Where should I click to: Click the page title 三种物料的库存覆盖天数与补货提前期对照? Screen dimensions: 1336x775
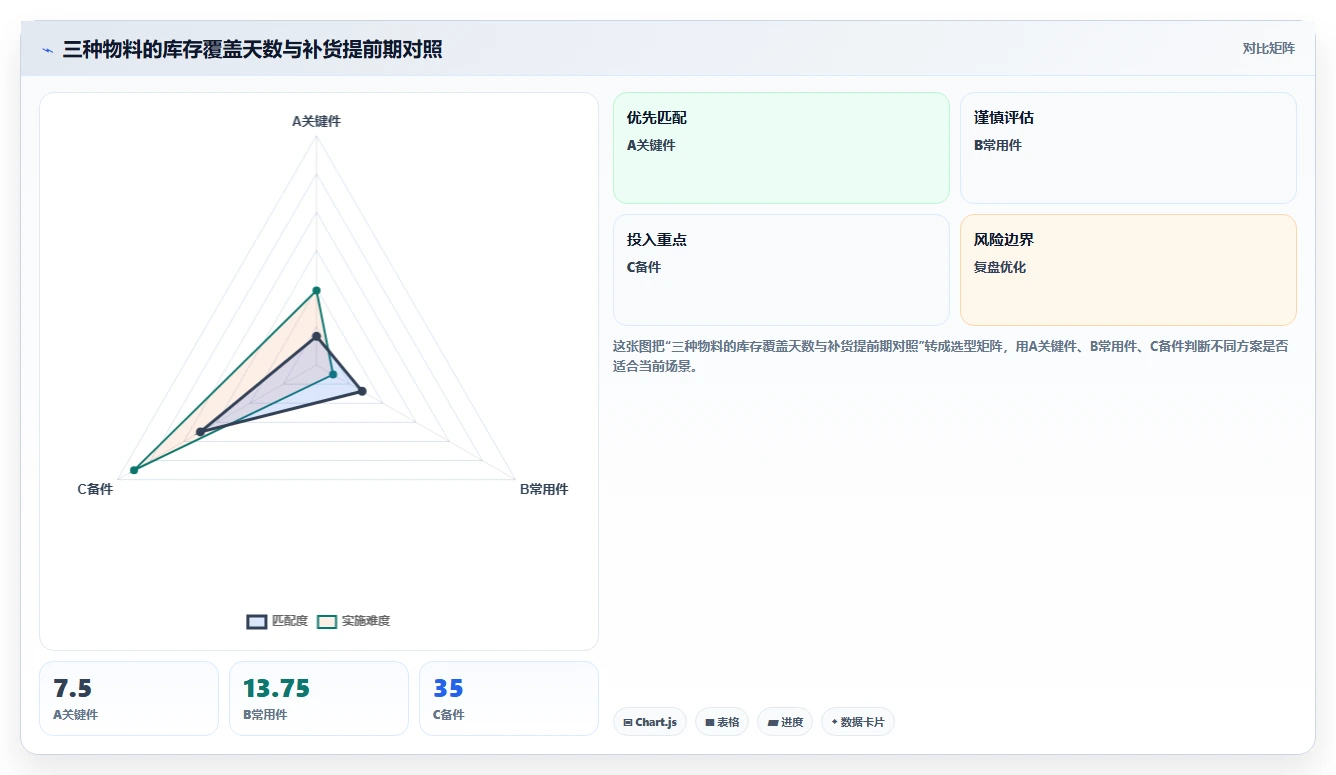click(x=252, y=49)
